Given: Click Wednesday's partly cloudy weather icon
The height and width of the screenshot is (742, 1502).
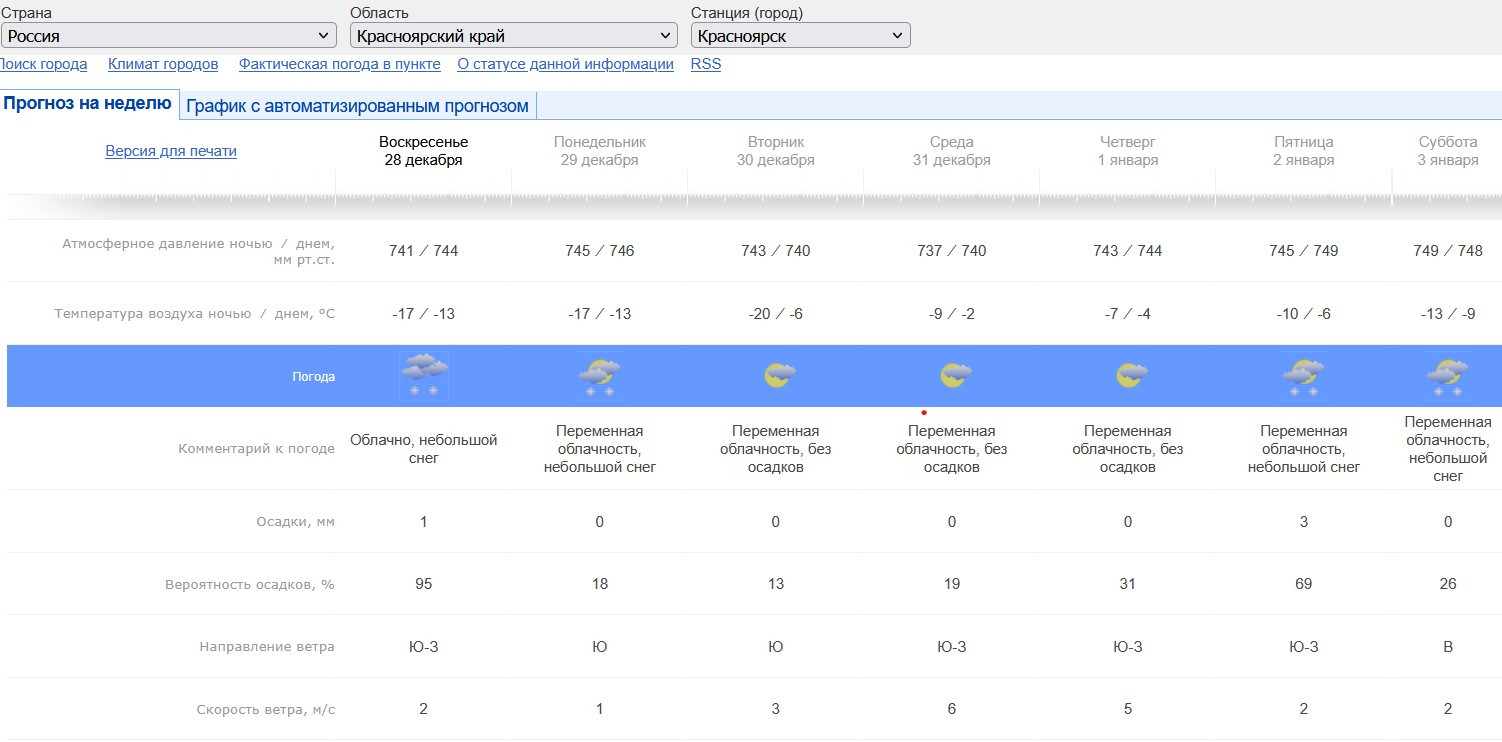Looking at the screenshot, I should click(x=953, y=376).
